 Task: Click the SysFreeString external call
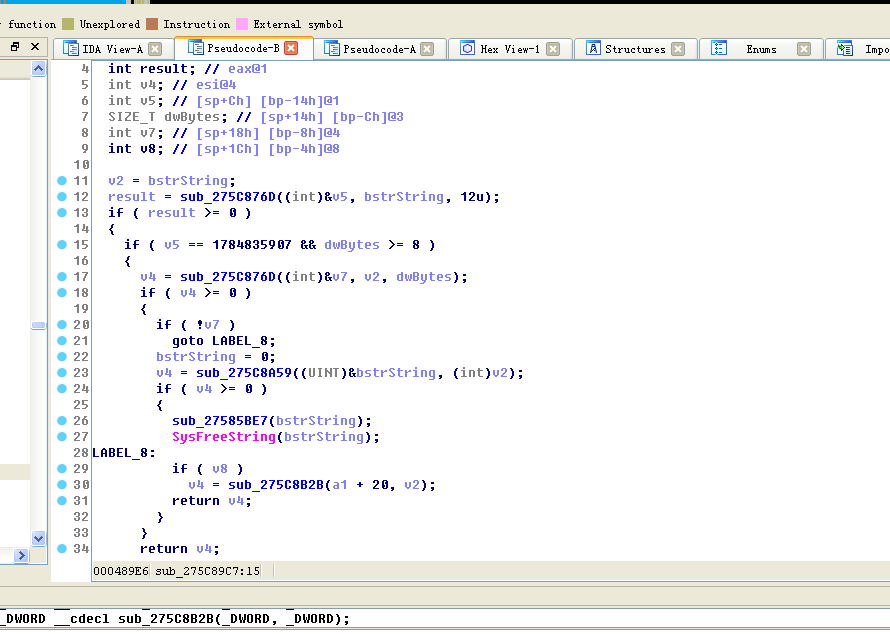224,437
